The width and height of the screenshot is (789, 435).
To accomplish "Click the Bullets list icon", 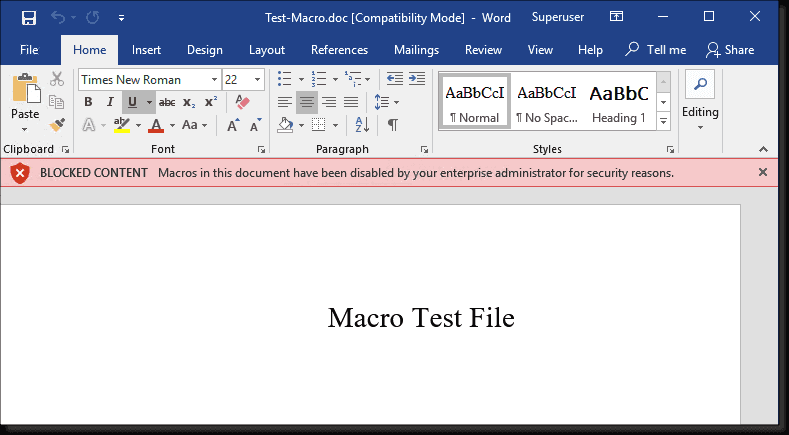I will click(285, 79).
